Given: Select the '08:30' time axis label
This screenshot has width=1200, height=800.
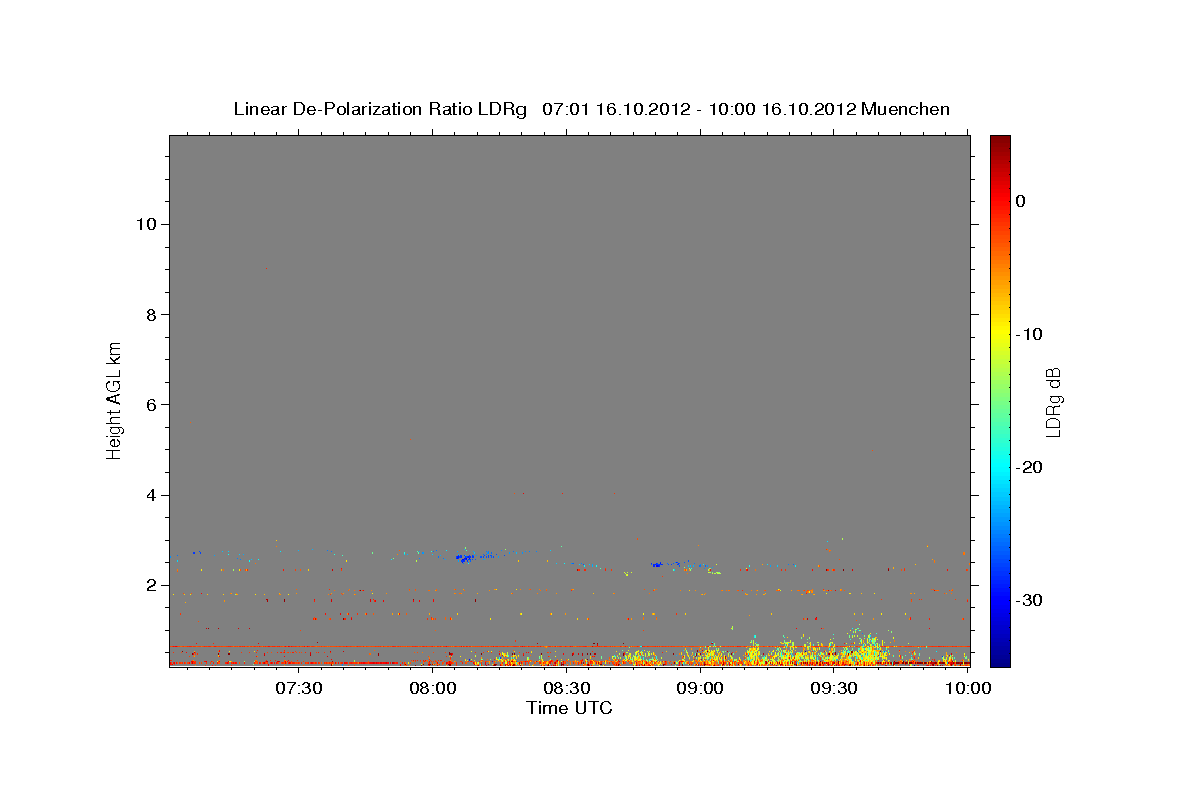Looking at the screenshot, I should click(566, 688).
